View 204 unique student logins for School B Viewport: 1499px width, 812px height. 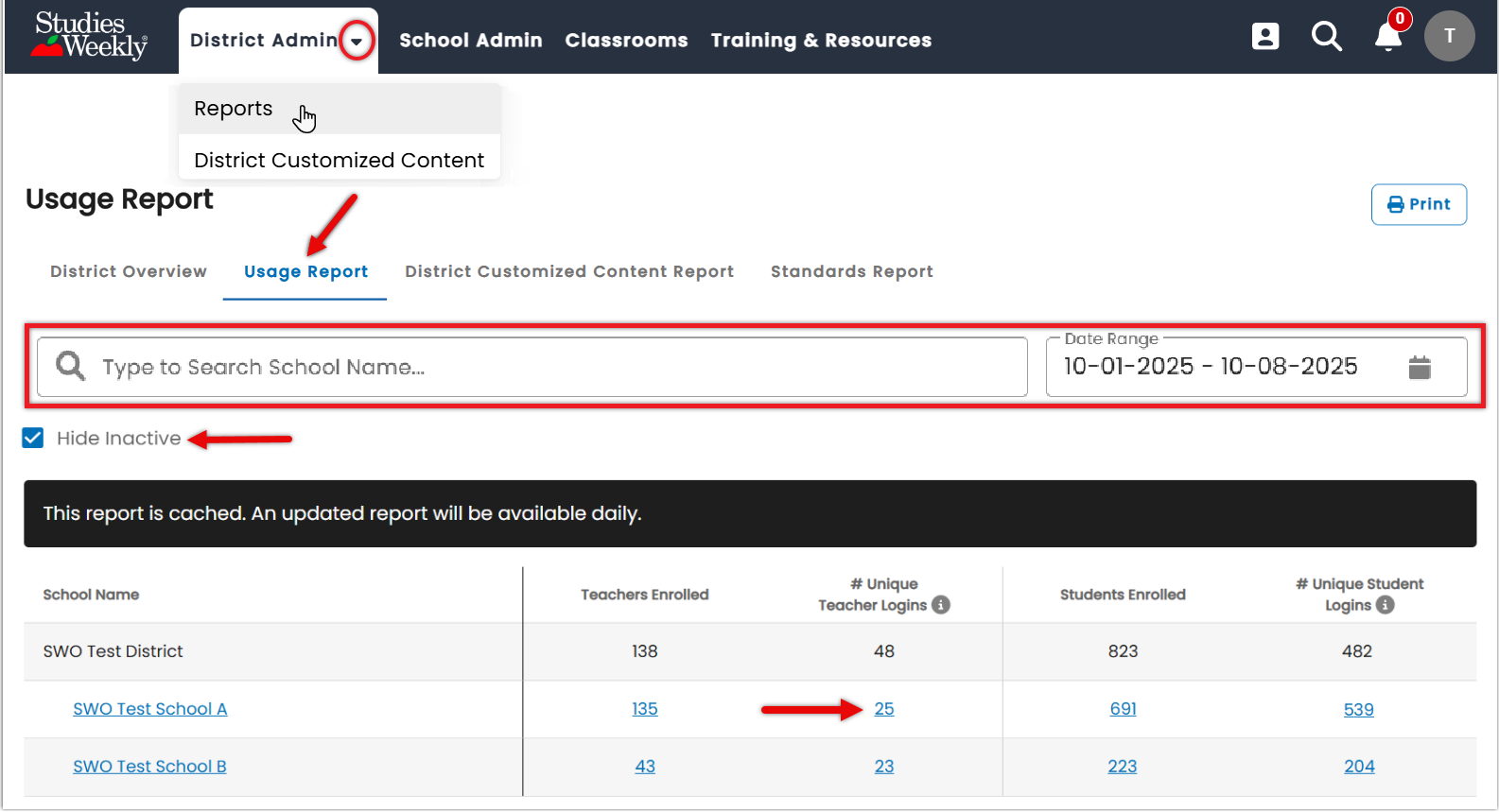coord(1360,767)
